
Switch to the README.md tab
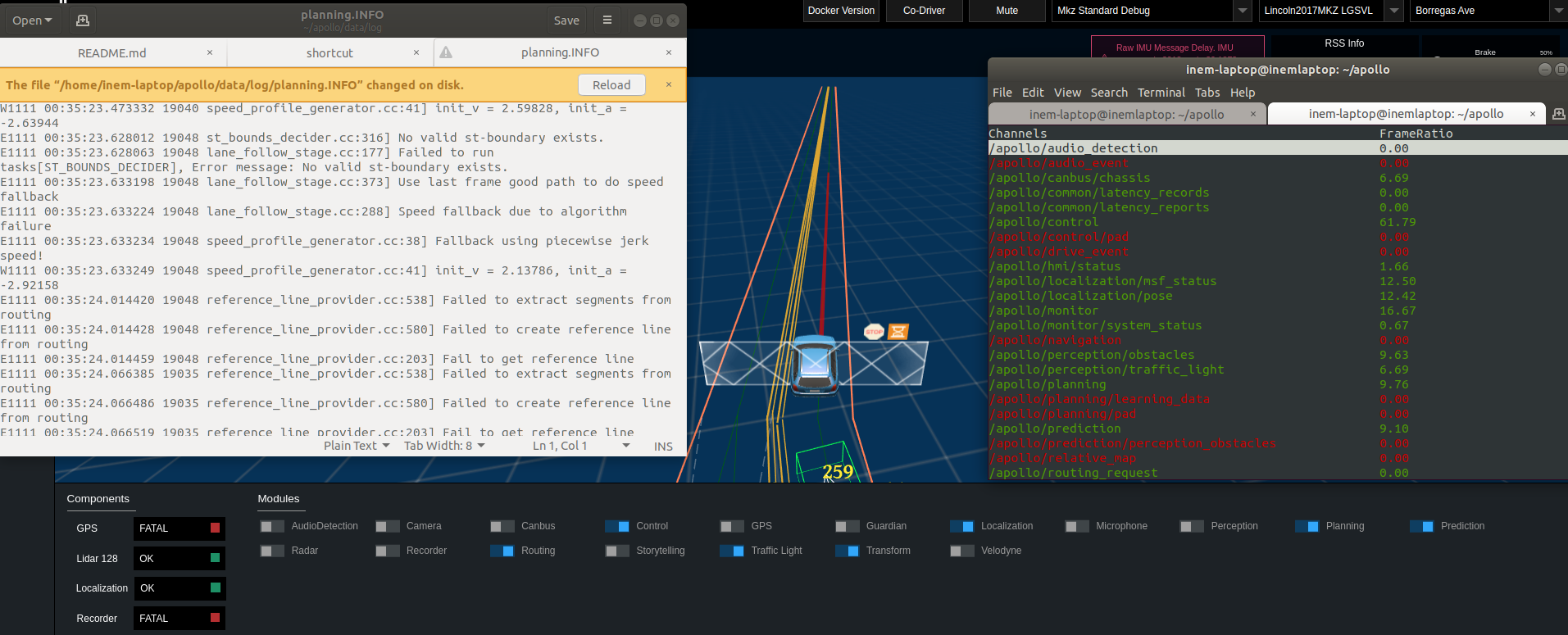[x=112, y=52]
